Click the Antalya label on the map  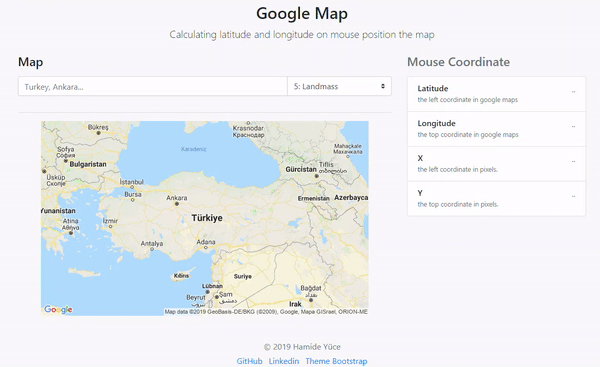tap(152, 243)
